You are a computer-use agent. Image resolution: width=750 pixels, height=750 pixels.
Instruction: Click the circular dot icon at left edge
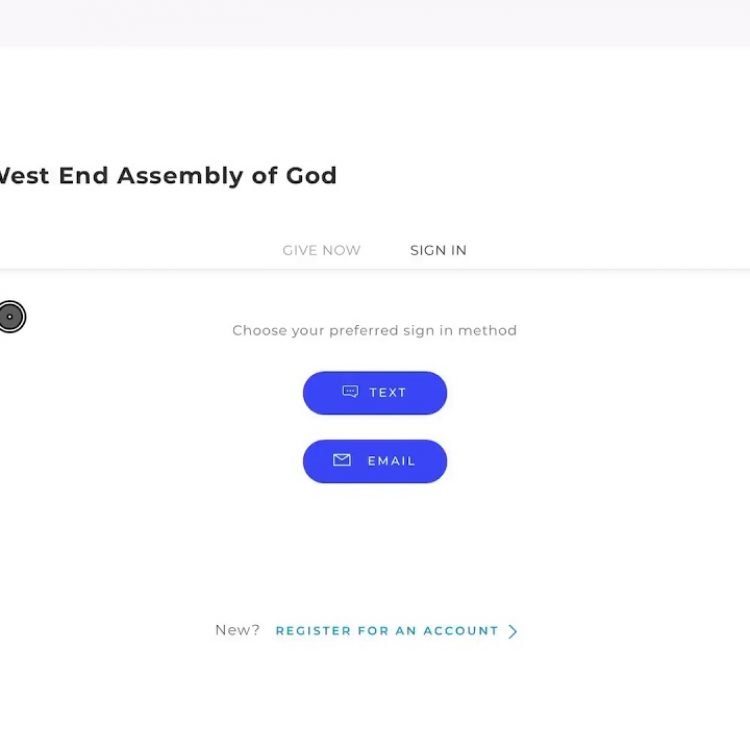click(11, 317)
